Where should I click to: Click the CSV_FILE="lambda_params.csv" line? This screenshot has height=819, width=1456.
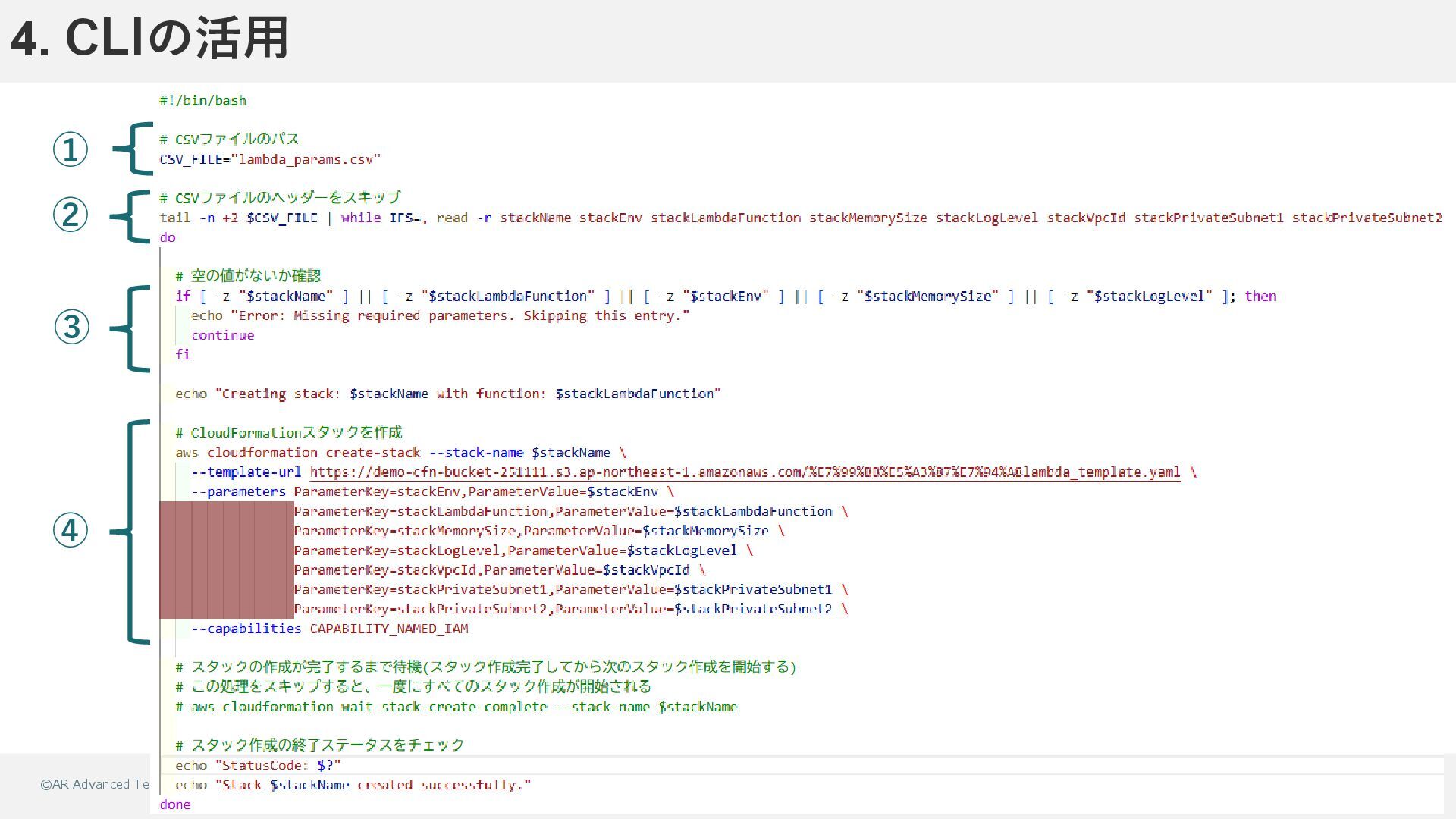pyautogui.click(x=270, y=159)
